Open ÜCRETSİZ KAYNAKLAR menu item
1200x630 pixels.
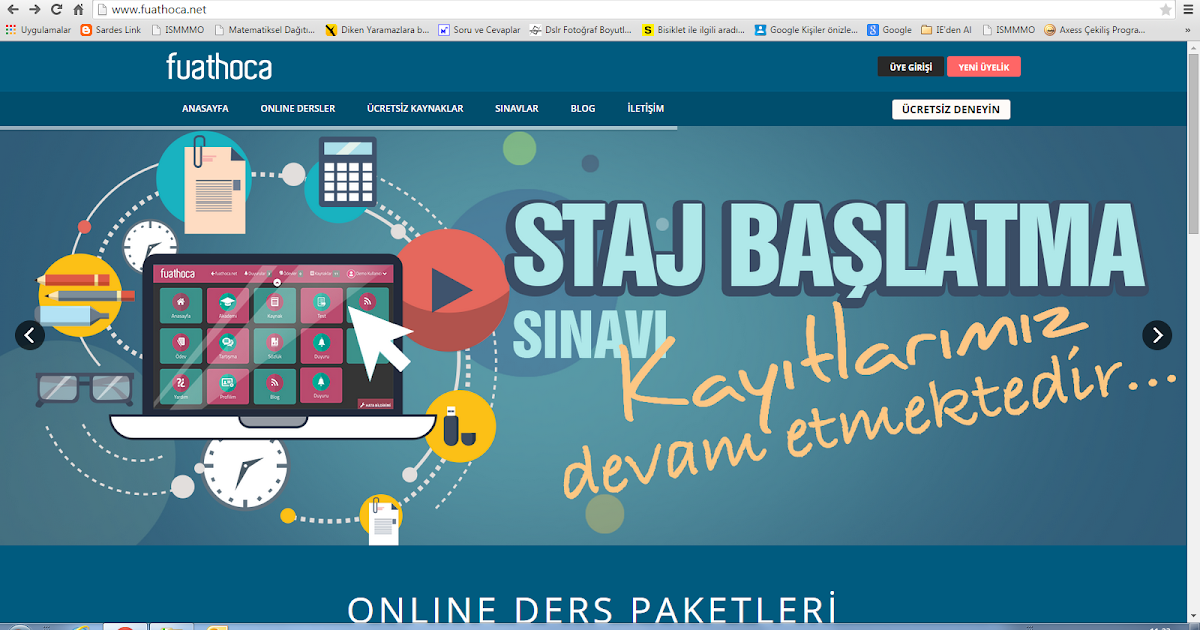[x=415, y=109]
